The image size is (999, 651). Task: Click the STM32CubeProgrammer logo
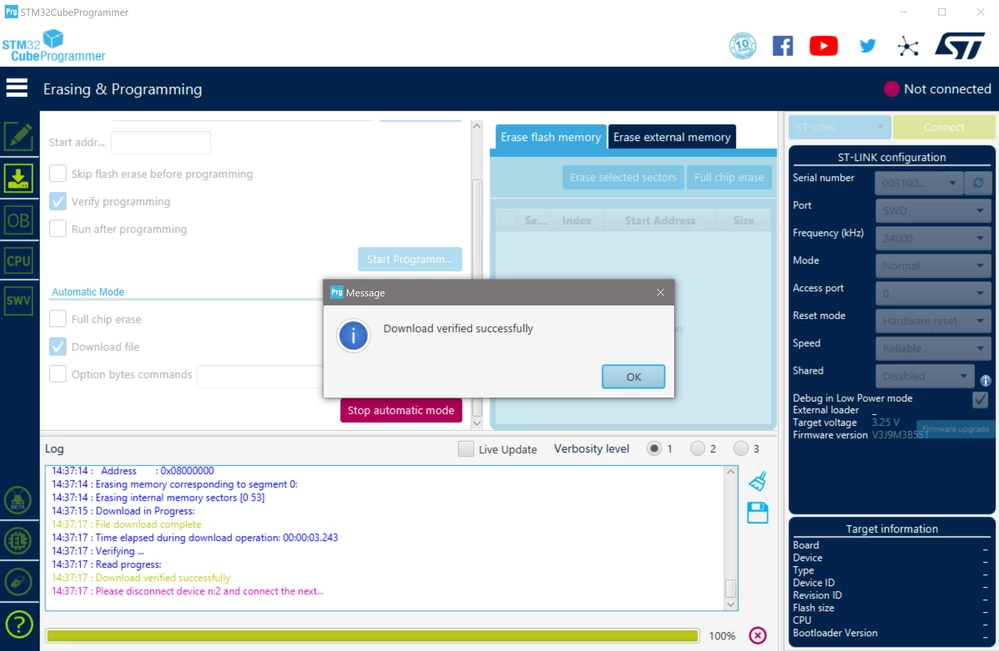coord(54,46)
